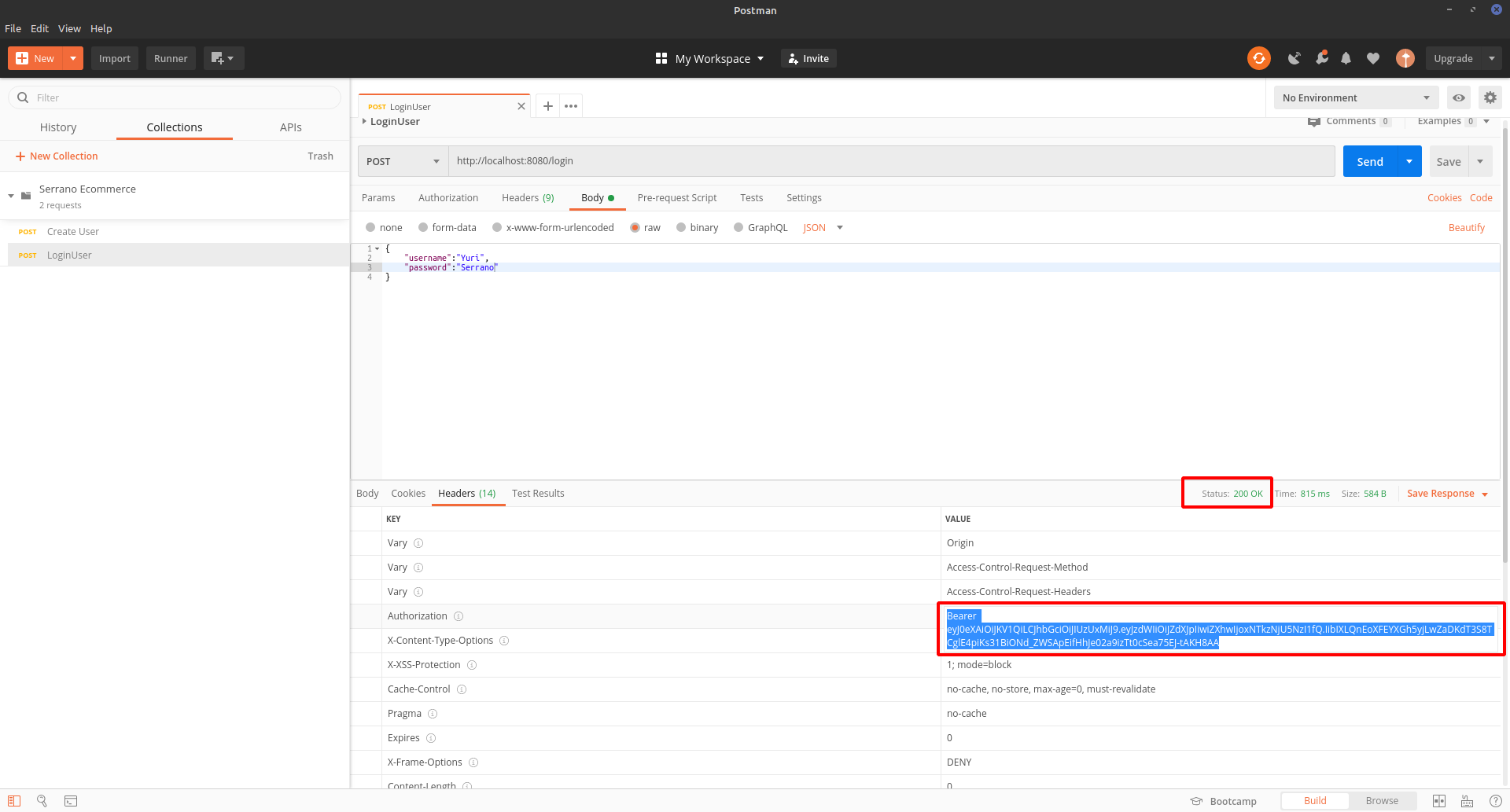
Task: Open the File menu
Action: click(x=13, y=28)
